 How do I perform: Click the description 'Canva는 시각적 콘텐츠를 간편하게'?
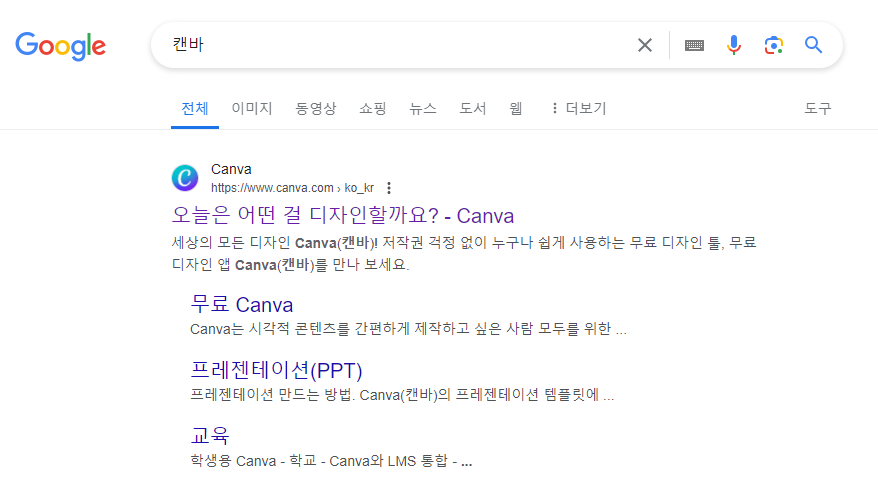408,329
